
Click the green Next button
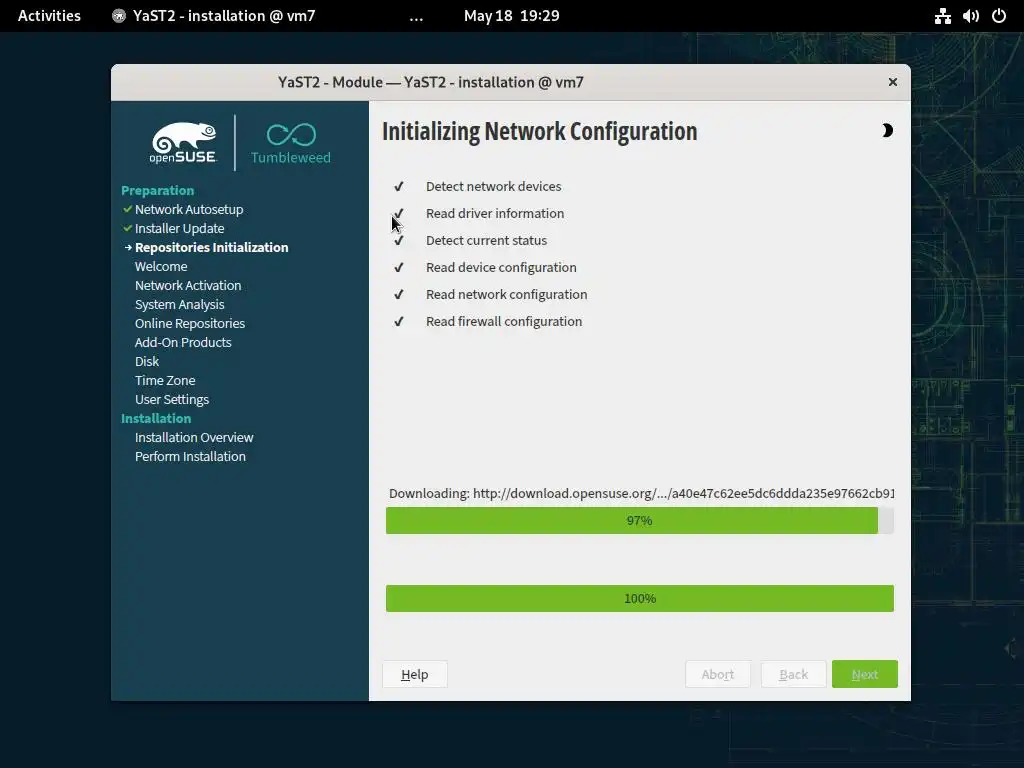865,675
